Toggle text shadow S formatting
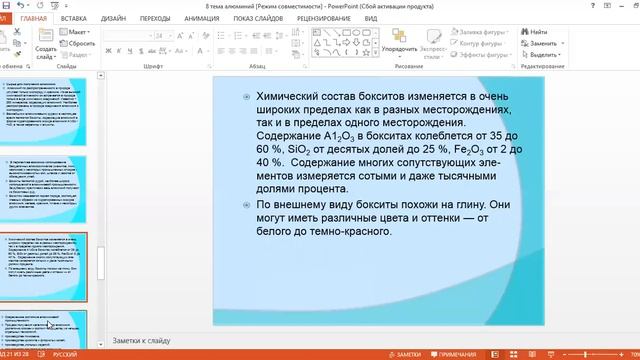The width and height of the screenshot is (640, 360). click(x=141, y=51)
